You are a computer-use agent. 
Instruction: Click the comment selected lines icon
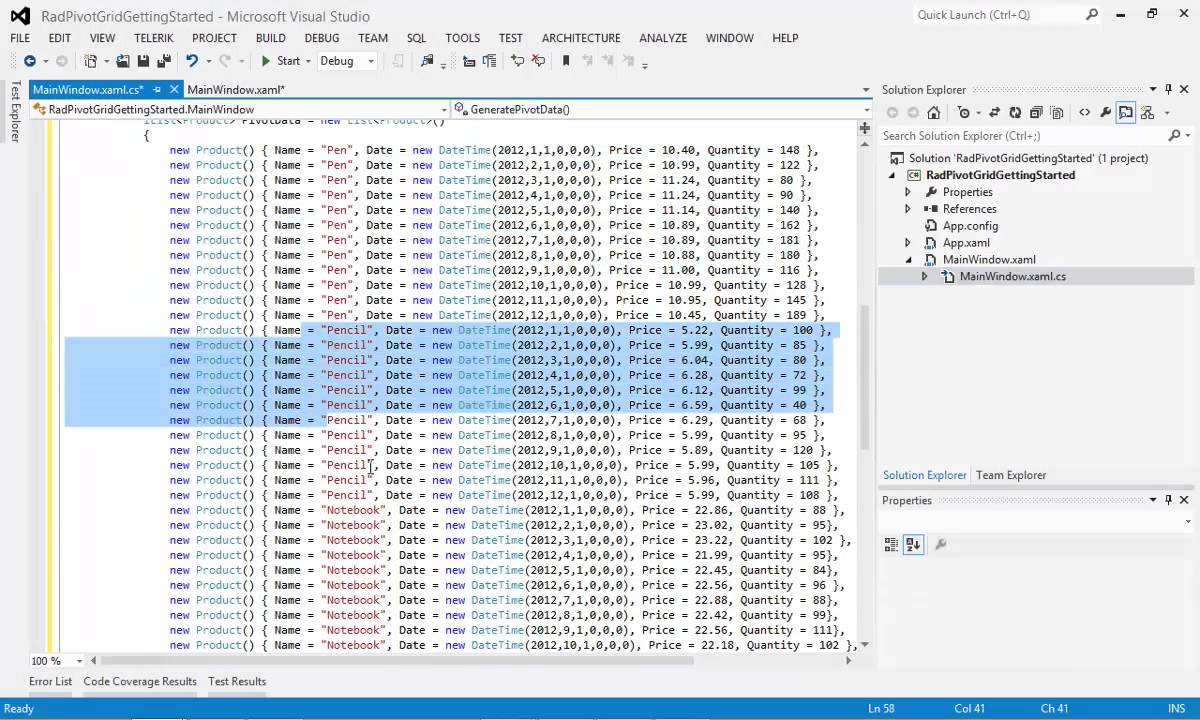click(517, 61)
